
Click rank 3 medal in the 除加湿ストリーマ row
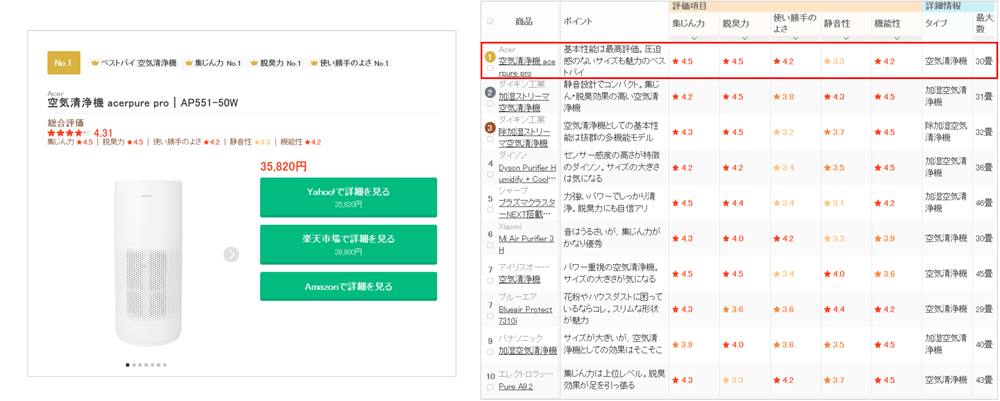pyautogui.click(x=490, y=128)
